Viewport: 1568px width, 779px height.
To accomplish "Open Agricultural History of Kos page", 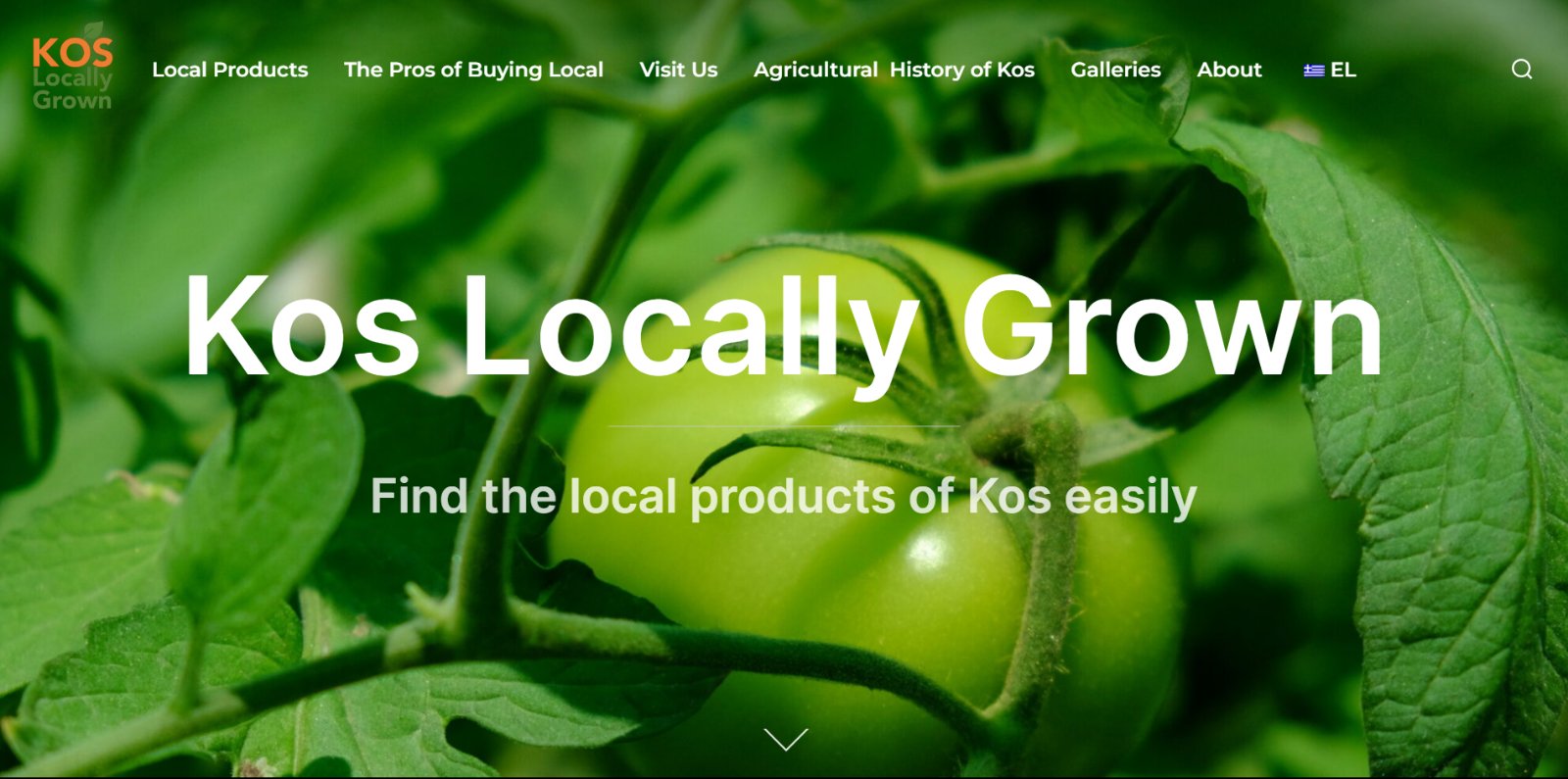I will coord(894,70).
